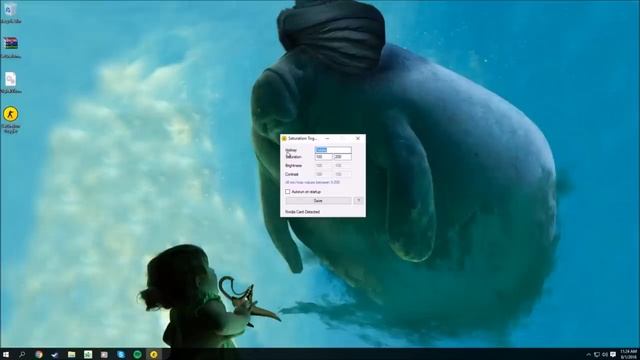This screenshot has width=640, height=360.
Task: Click the gray media app taskbar icon
Action: [104, 354]
